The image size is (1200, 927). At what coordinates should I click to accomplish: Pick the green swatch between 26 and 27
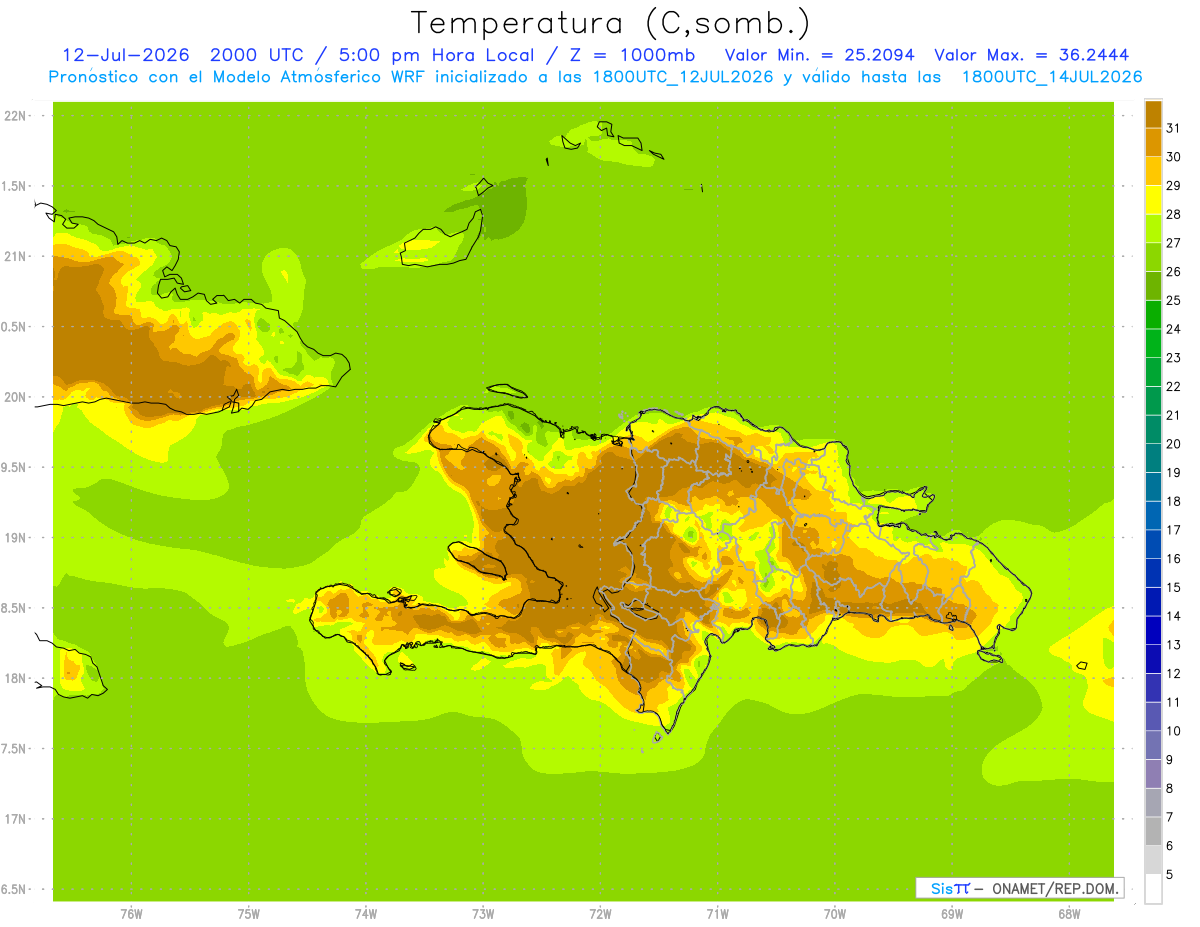click(x=1153, y=257)
